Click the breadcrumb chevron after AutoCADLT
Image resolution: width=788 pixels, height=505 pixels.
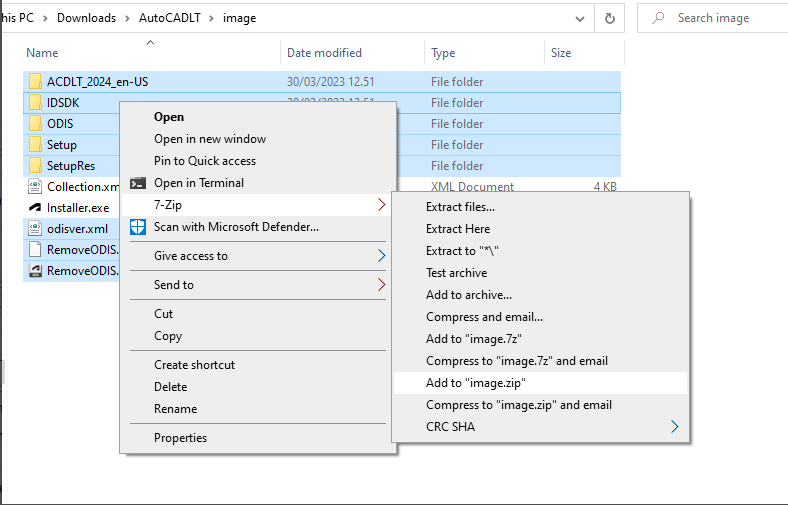[212, 19]
